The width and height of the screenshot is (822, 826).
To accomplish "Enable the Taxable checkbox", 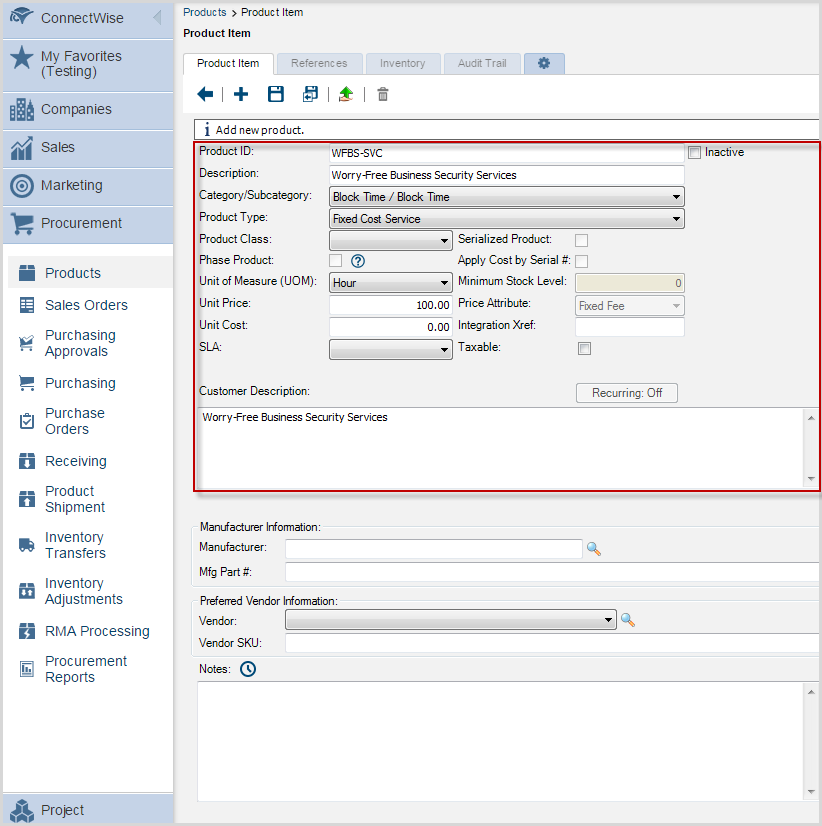I will (584, 349).
